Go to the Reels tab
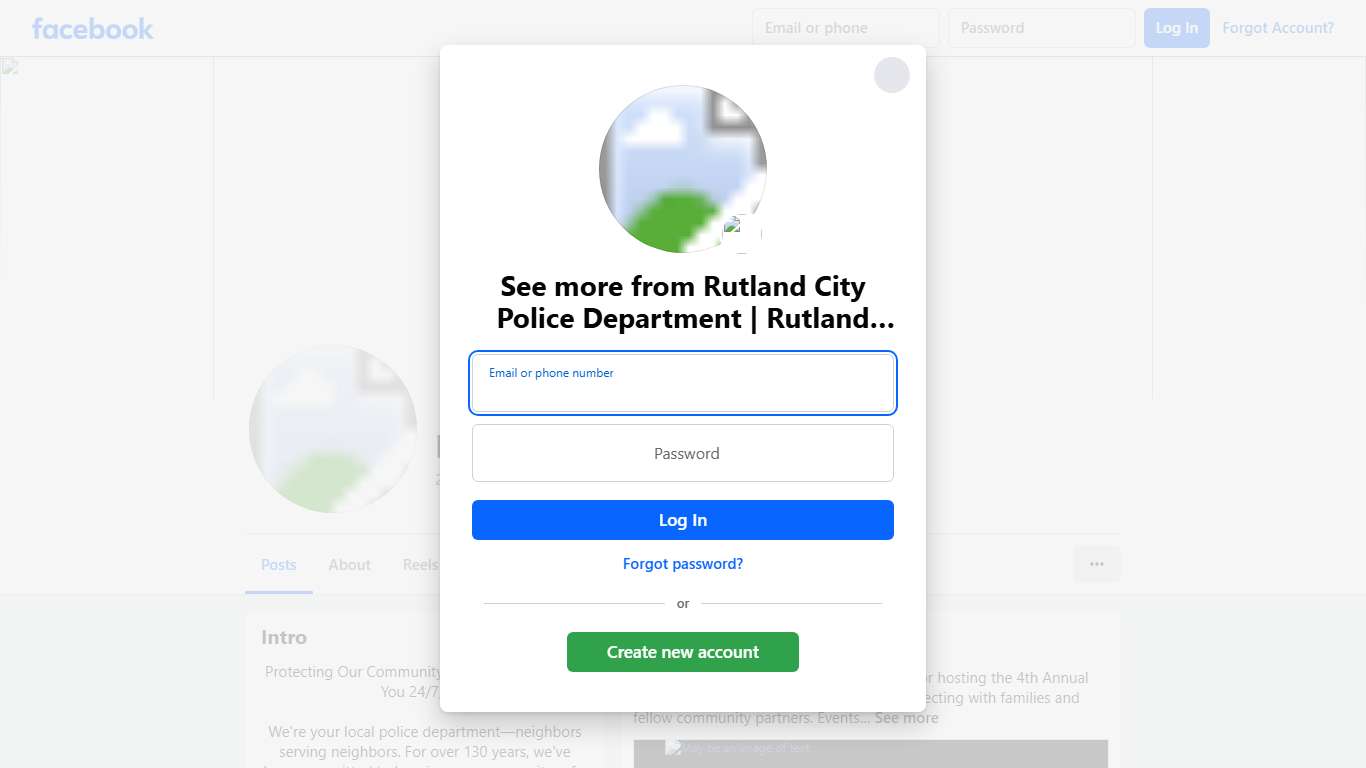Viewport: 1366px width, 768px height. [x=420, y=565]
